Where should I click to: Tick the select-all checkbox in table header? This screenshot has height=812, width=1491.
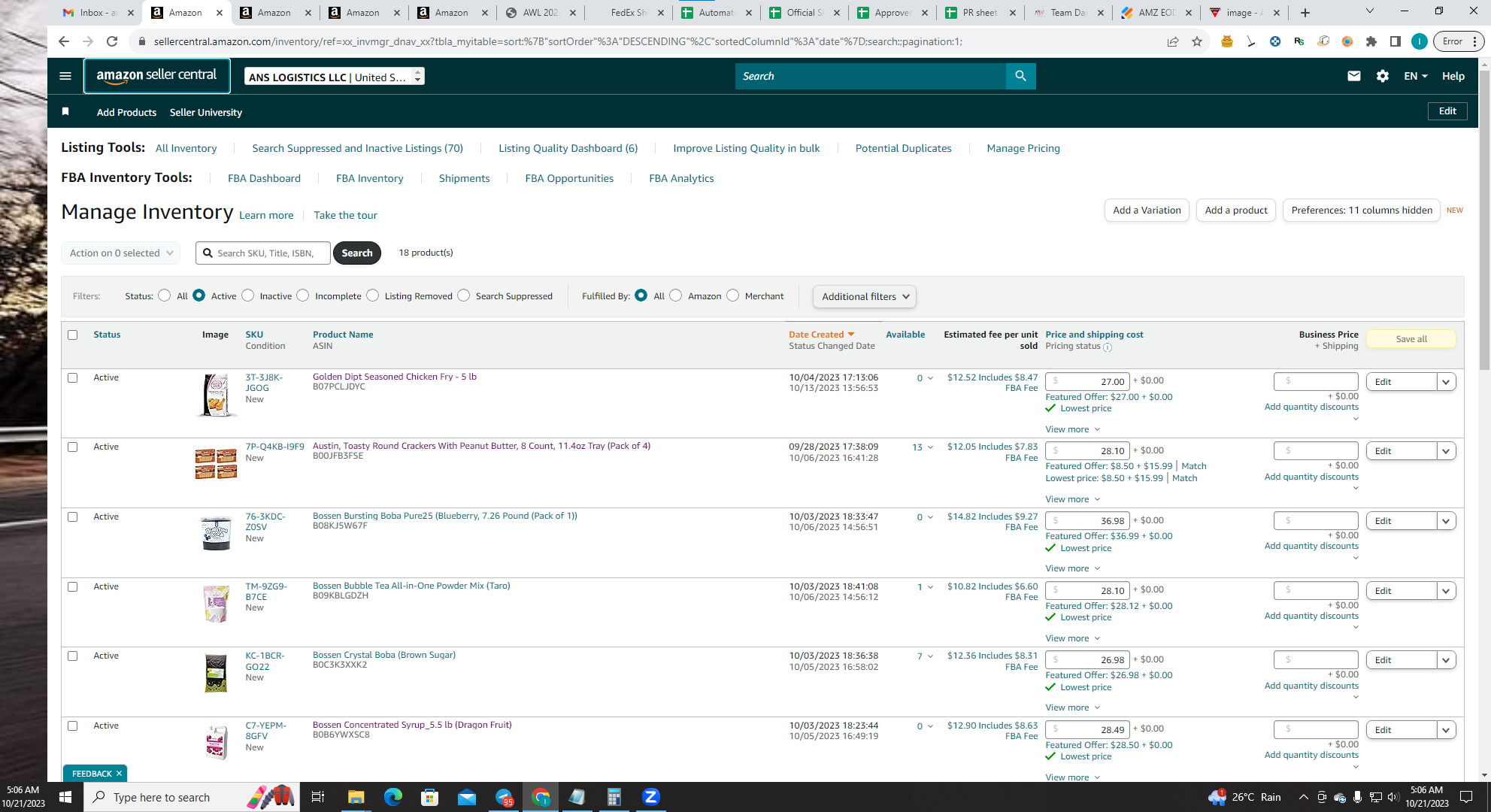point(73,335)
